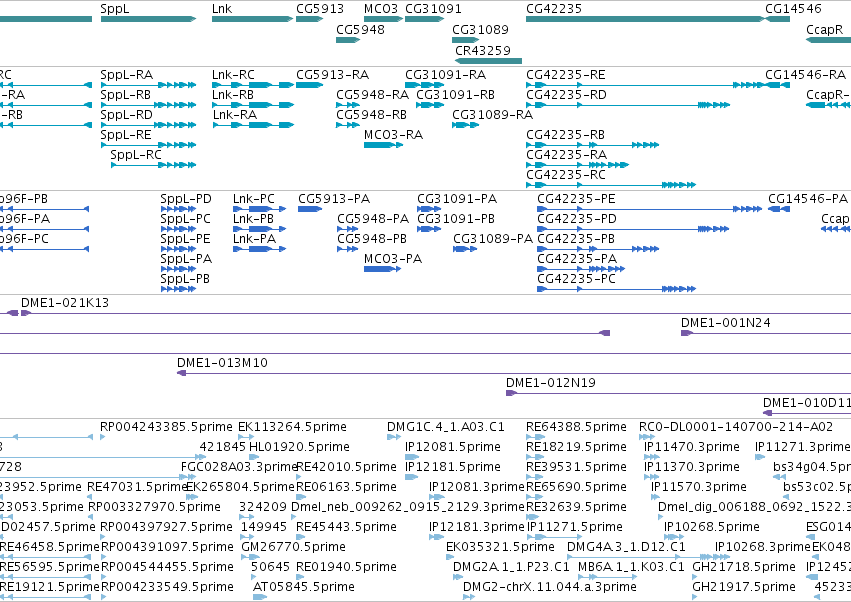The height and width of the screenshot is (602, 851).
Task: Click protein SppL-PD
Action: coord(186,199)
